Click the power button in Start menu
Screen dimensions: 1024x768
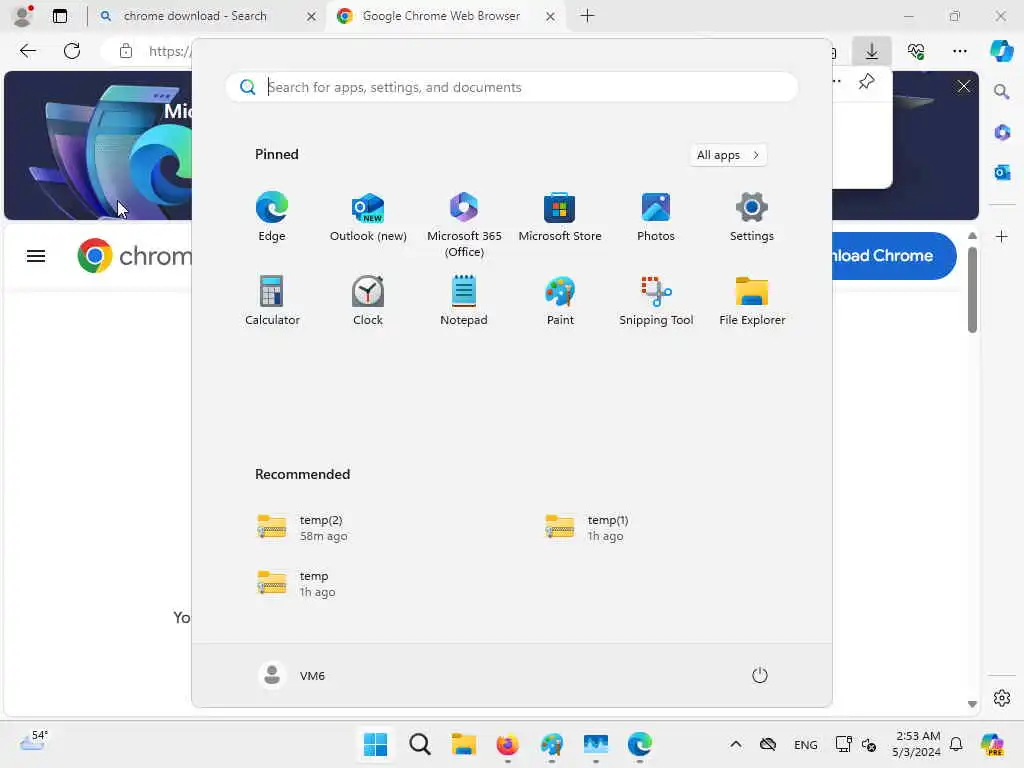(760, 675)
